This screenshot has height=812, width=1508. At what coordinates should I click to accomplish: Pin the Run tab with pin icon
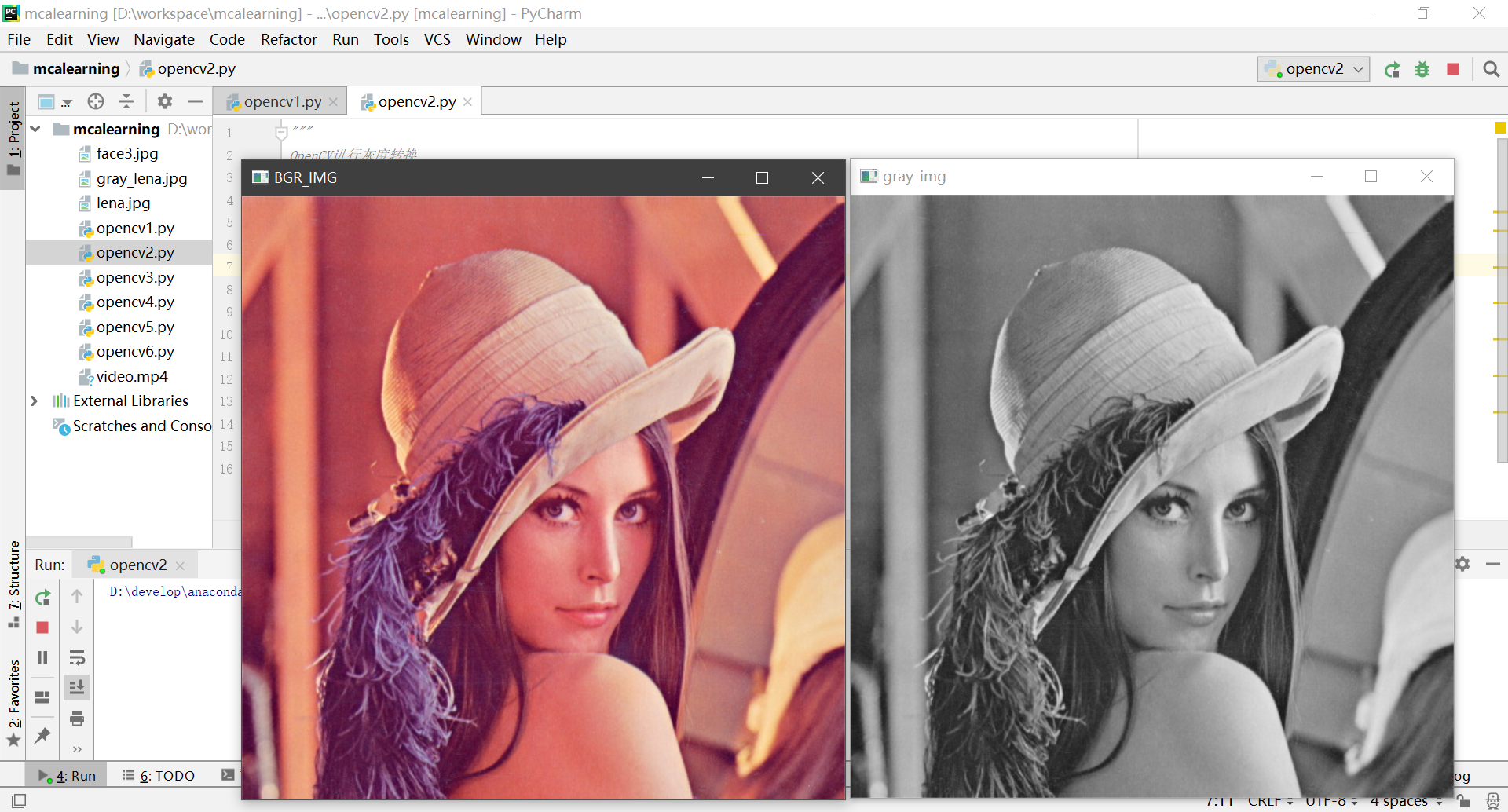click(x=43, y=736)
